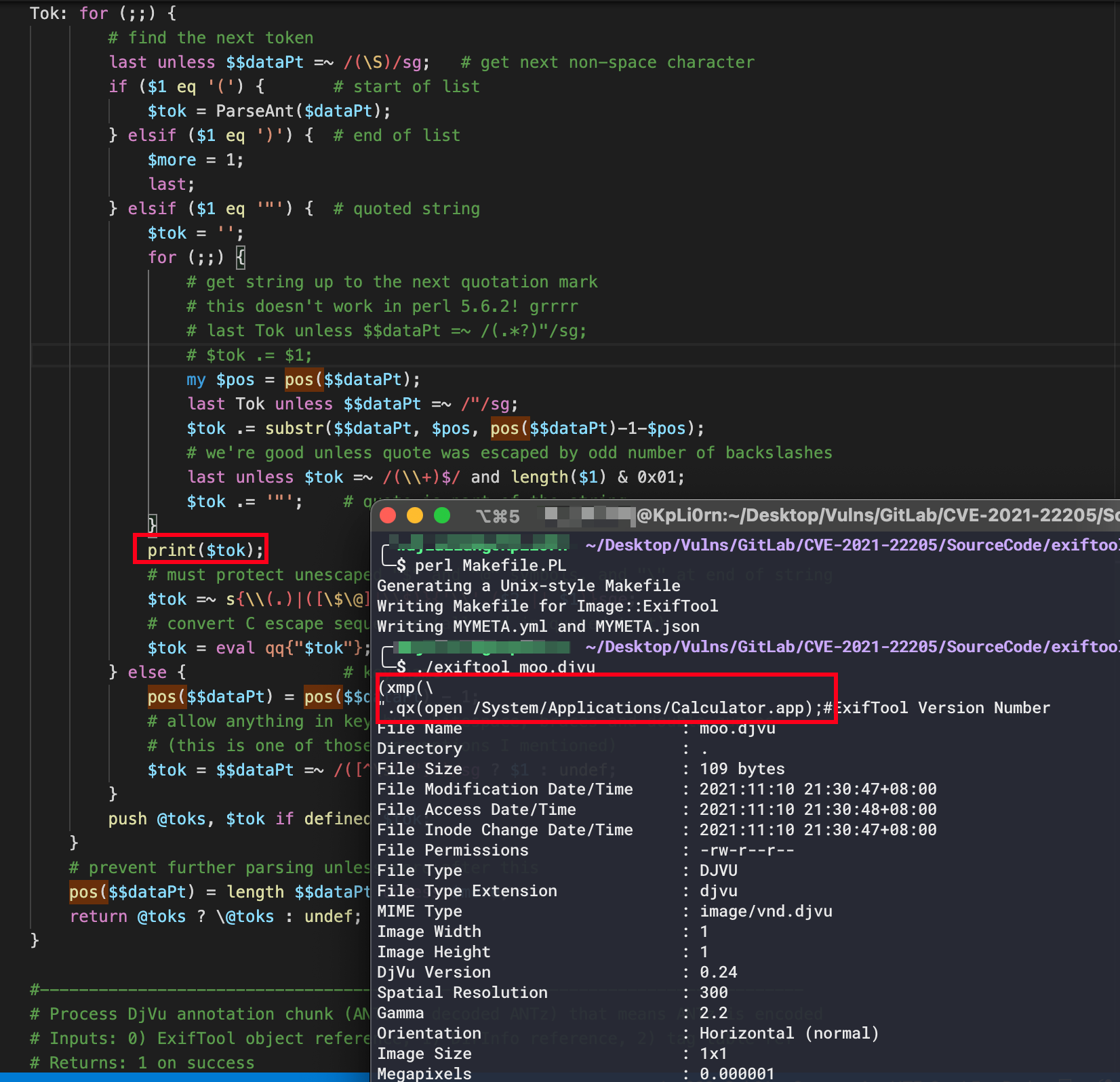
Task: Click the Tok: loop label at top
Action: pyautogui.click(x=47, y=14)
